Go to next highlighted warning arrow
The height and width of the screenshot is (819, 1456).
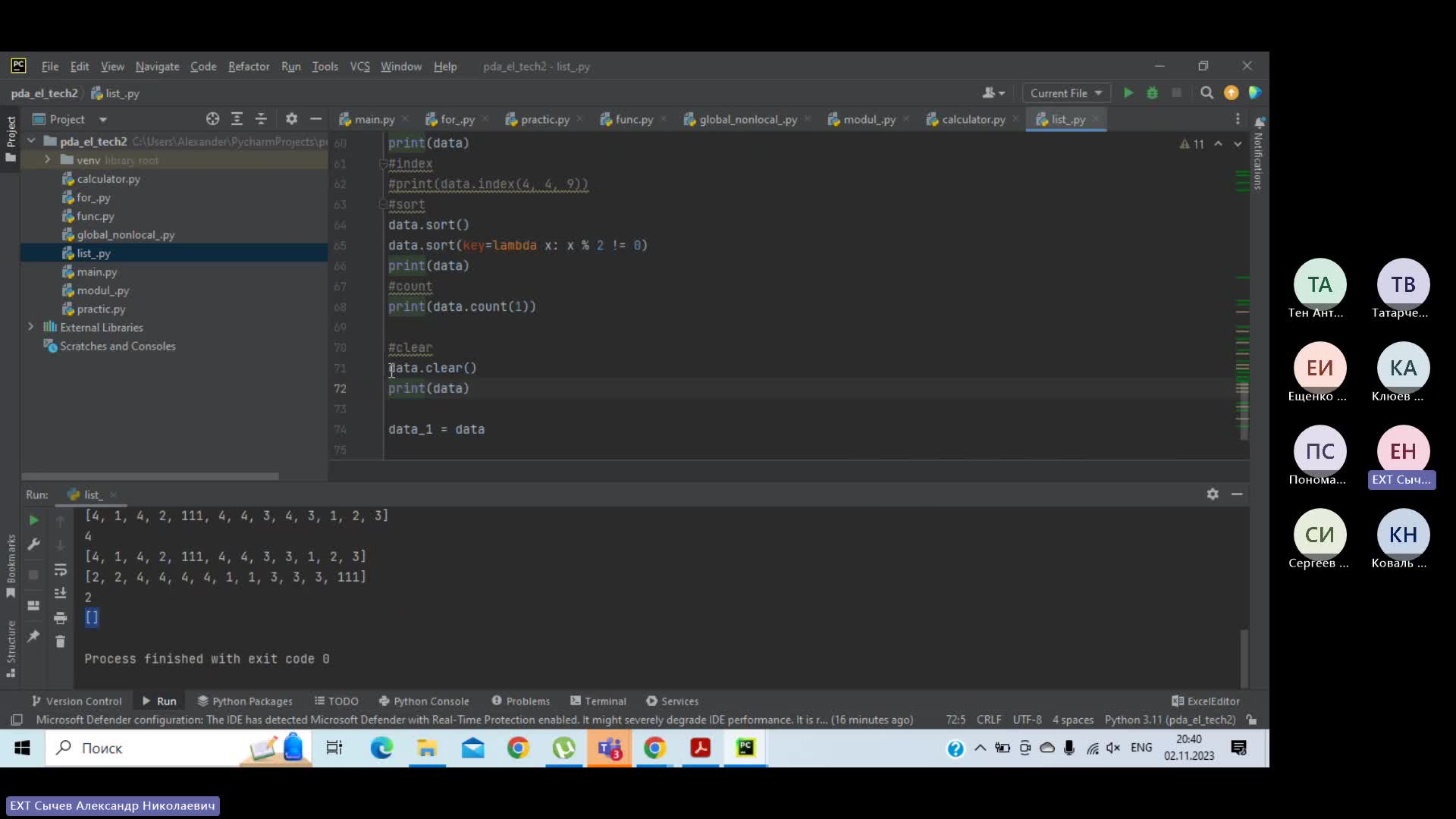tap(1238, 143)
